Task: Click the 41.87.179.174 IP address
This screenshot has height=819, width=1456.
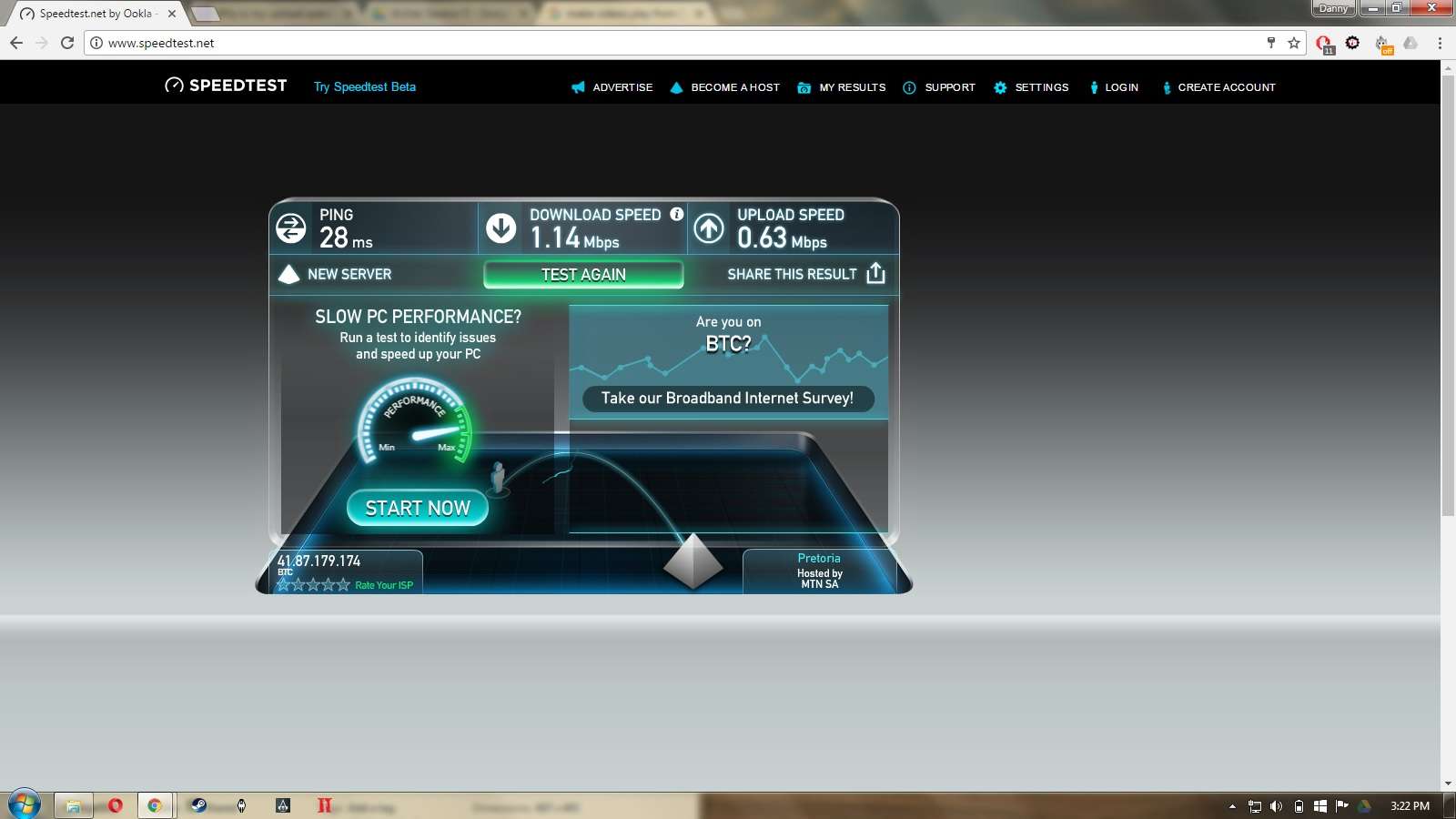Action: tap(318, 561)
